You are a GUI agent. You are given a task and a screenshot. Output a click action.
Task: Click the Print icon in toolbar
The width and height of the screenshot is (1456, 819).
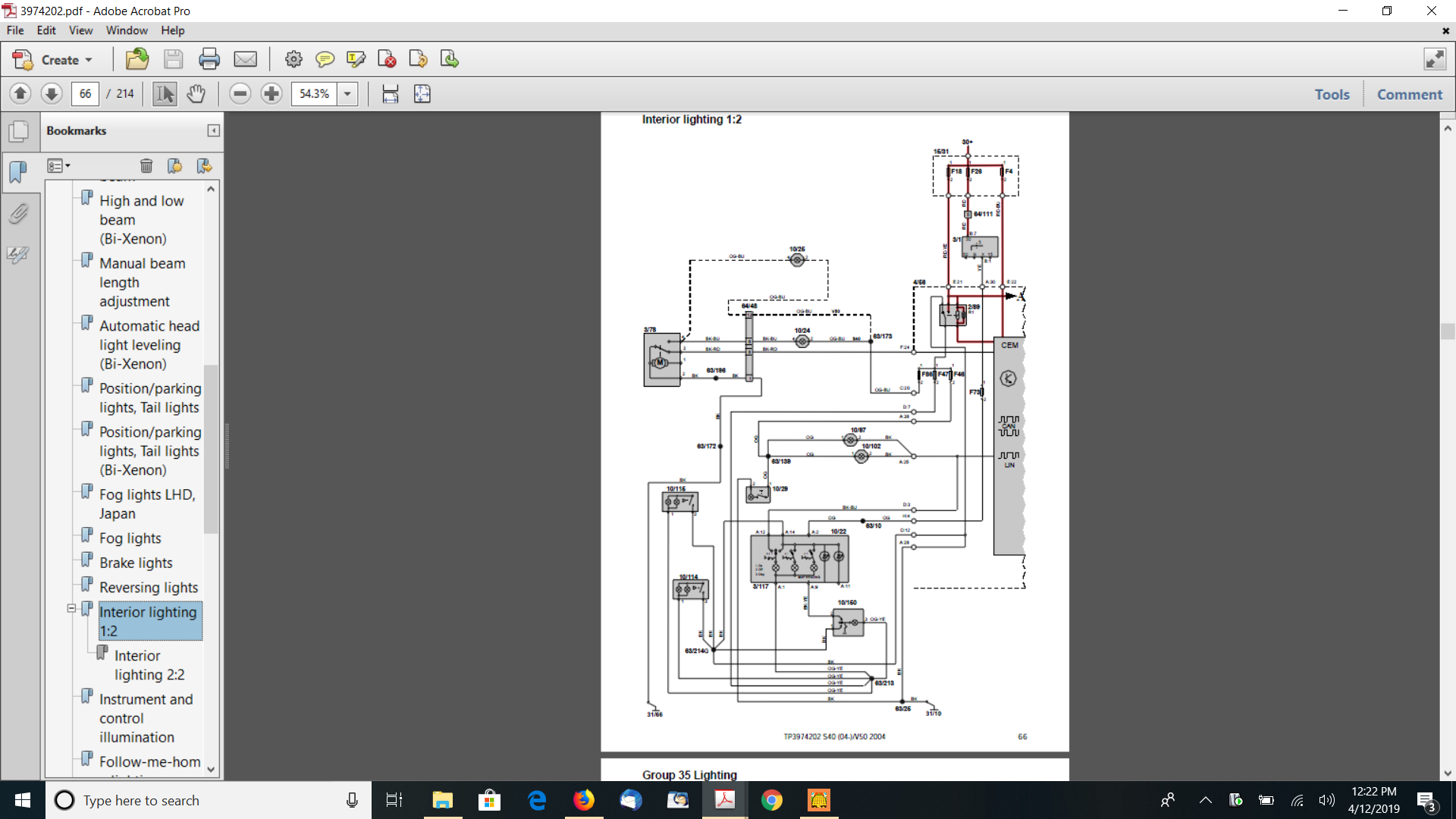(x=209, y=59)
